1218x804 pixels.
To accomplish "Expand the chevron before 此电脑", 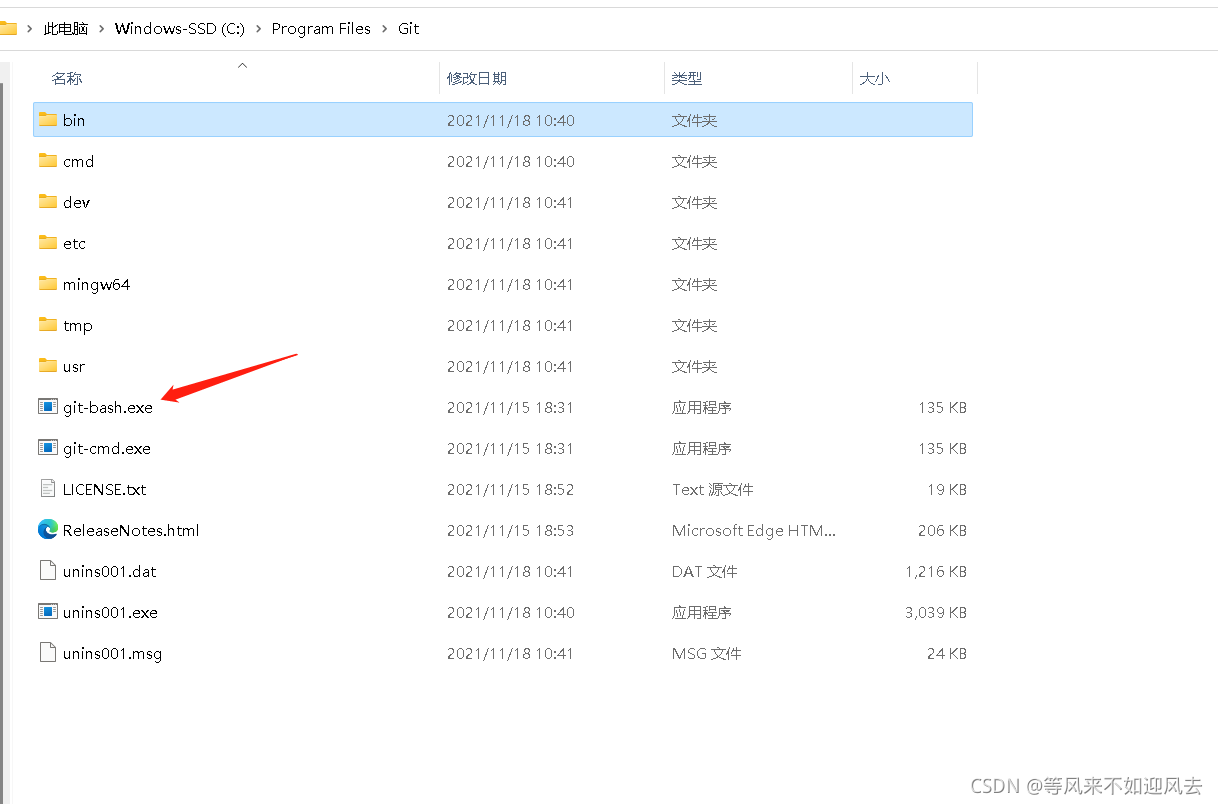I will pyautogui.click(x=30, y=28).
